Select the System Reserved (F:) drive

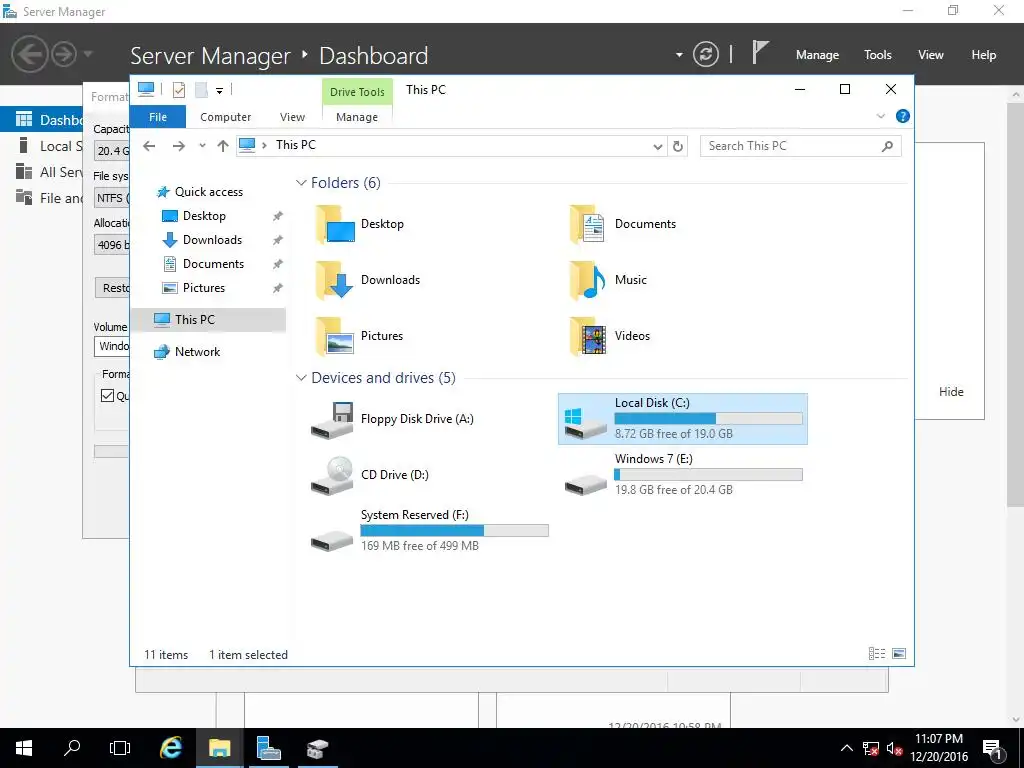pyautogui.click(x=429, y=531)
